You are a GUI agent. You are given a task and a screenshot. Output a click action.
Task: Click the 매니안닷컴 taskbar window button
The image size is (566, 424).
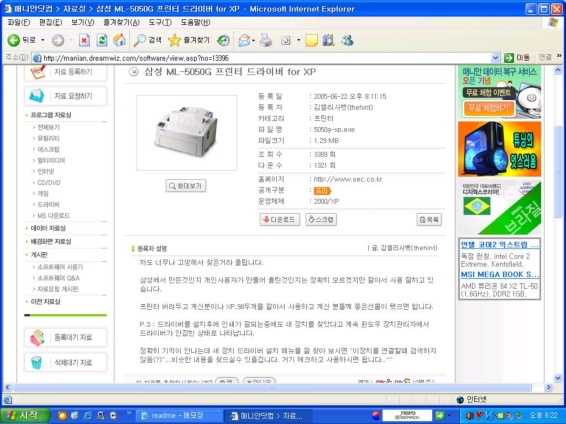coord(267,416)
